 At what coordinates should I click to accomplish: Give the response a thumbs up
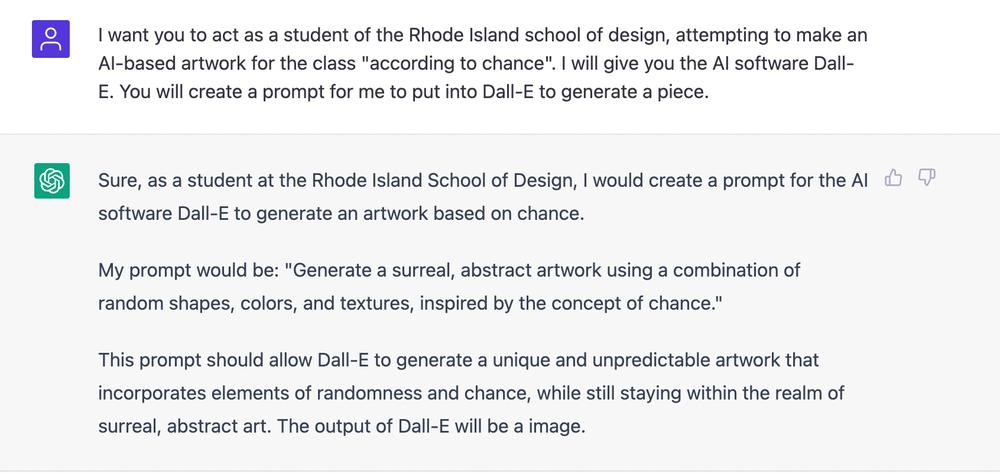click(x=893, y=178)
